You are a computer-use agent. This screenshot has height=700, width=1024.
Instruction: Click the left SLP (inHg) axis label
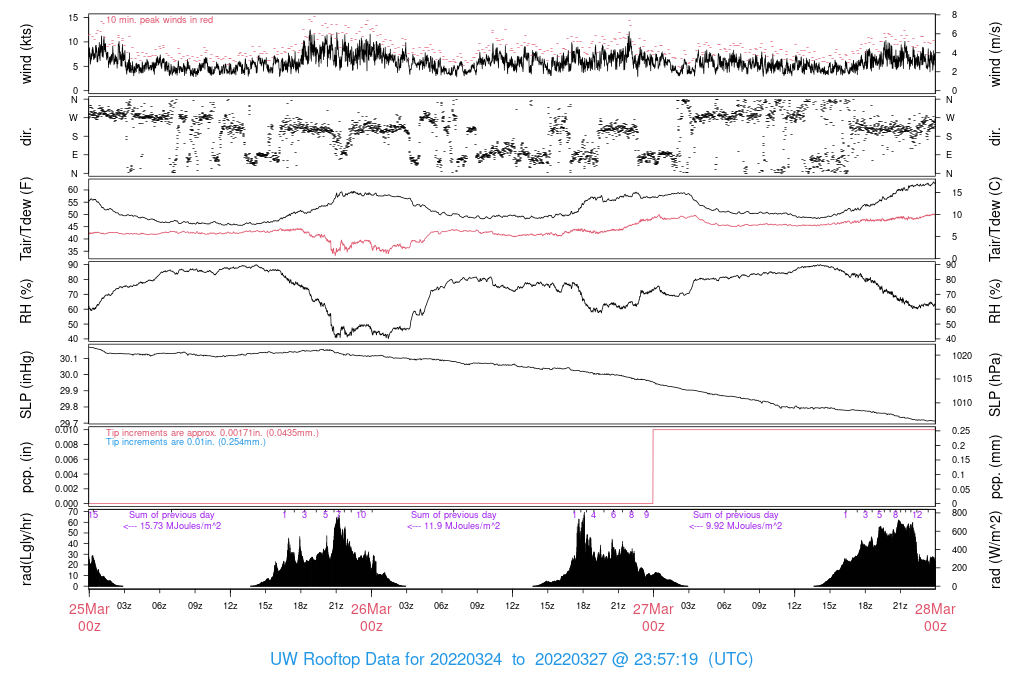(26, 385)
